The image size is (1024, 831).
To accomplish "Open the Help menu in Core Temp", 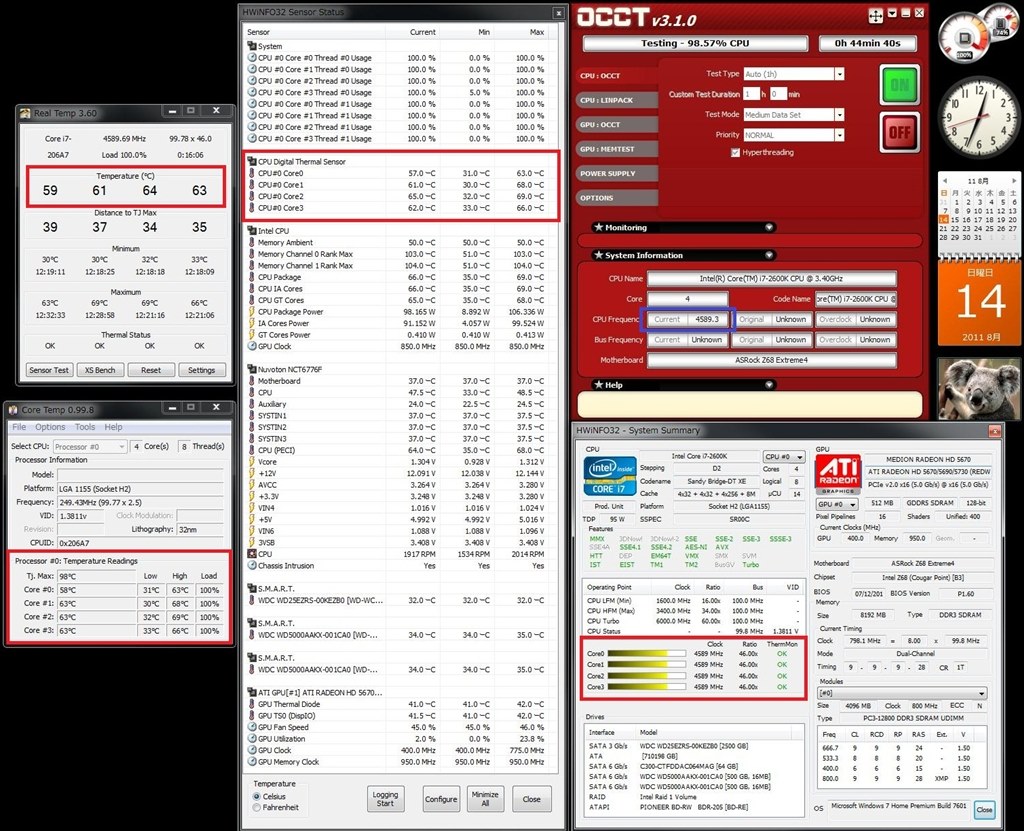I will pos(114,427).
